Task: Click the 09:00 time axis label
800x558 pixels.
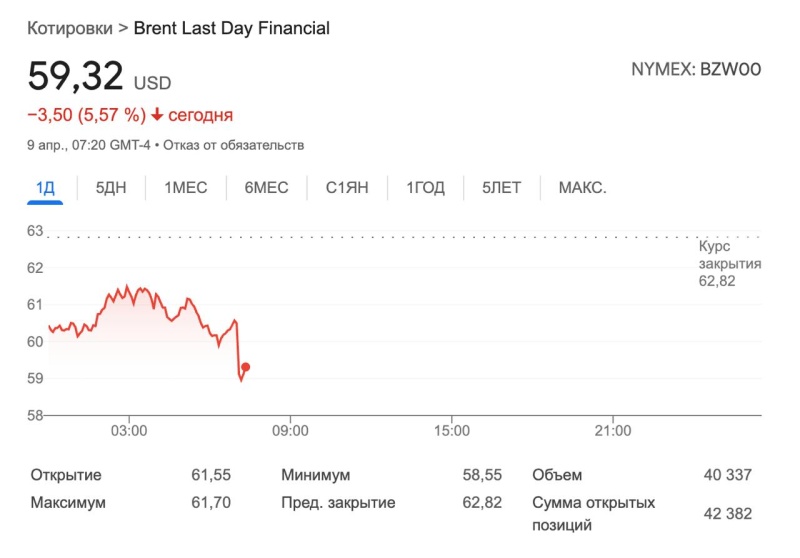Action: click(290, 431)
